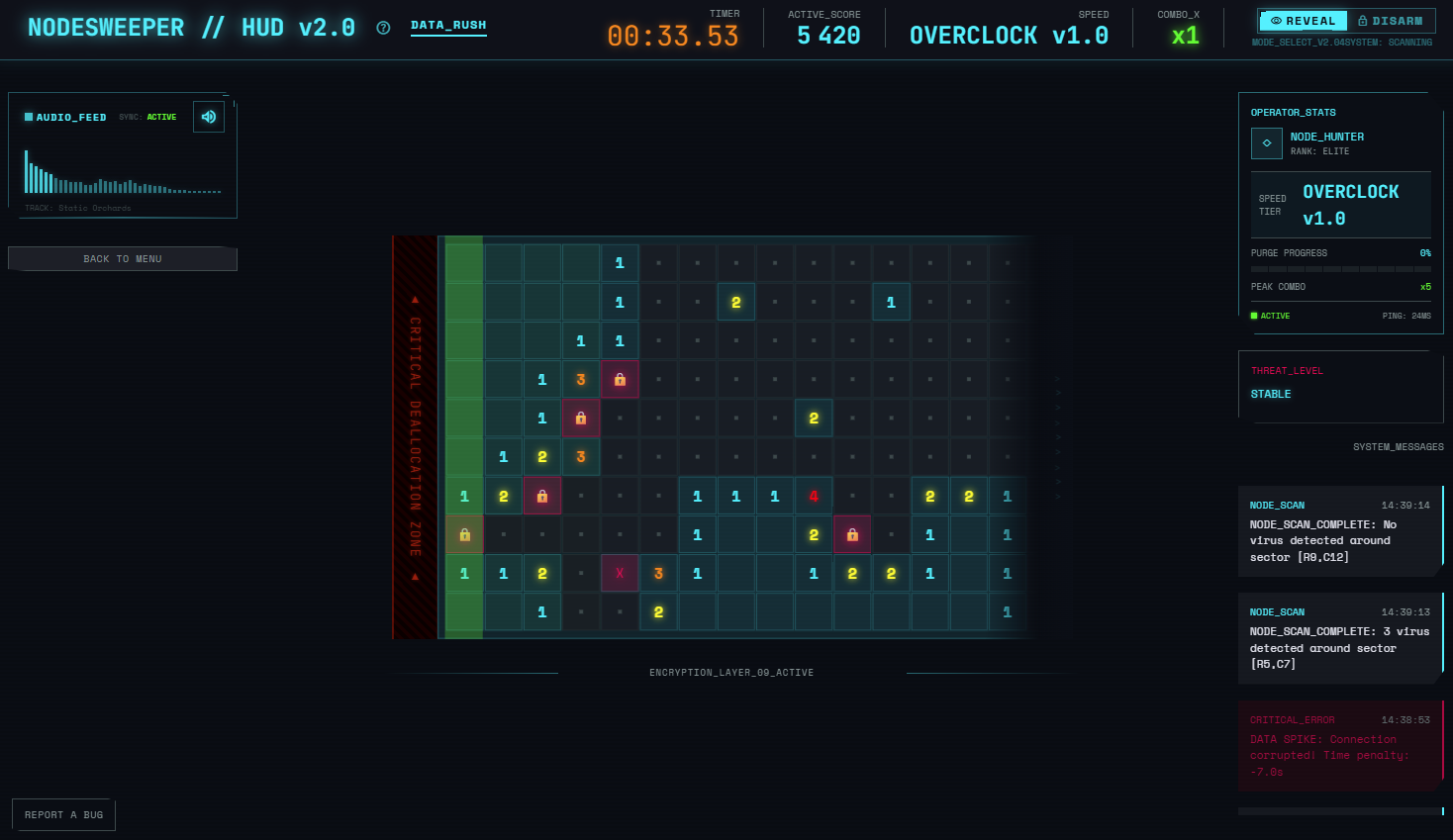This screenshot has width=1453, height=840.
Task: Select the red X exploded node cell
Action: coord(620,573)
